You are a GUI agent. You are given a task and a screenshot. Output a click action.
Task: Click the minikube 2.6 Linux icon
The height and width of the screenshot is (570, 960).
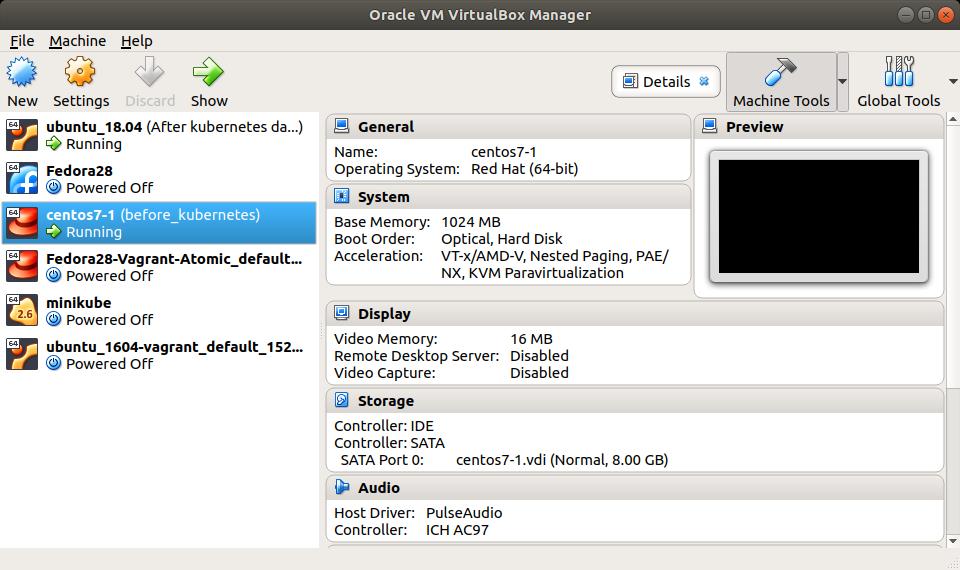point(22,311)
